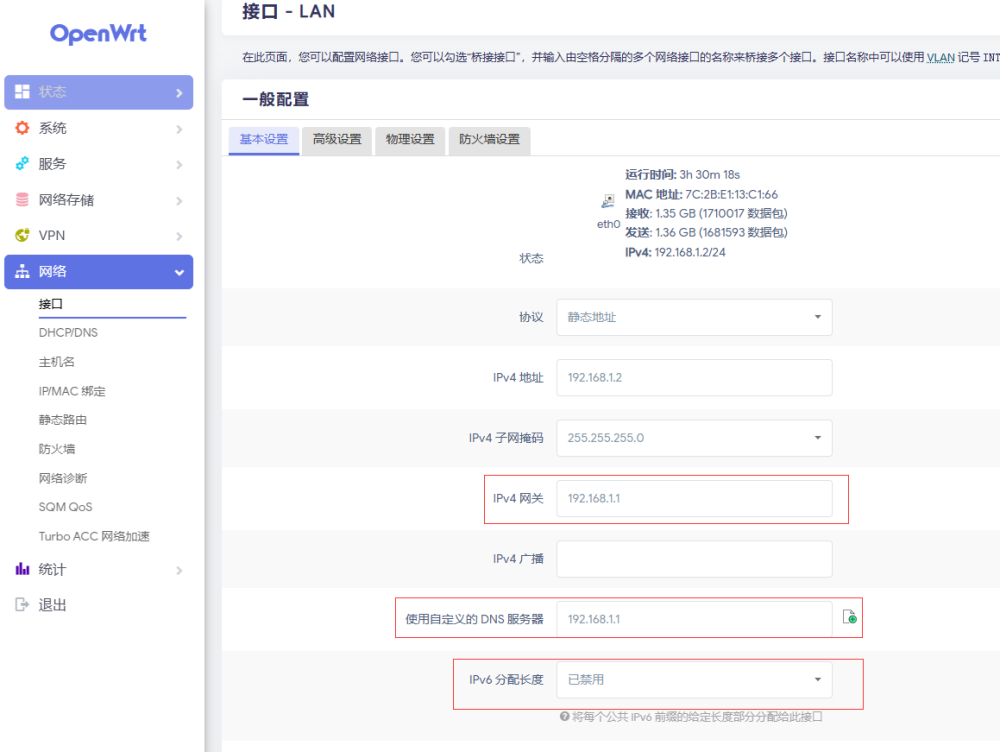Click the network storage database icon
Image resolution: width=1000 pixels, height=752 pixels.
22,200
